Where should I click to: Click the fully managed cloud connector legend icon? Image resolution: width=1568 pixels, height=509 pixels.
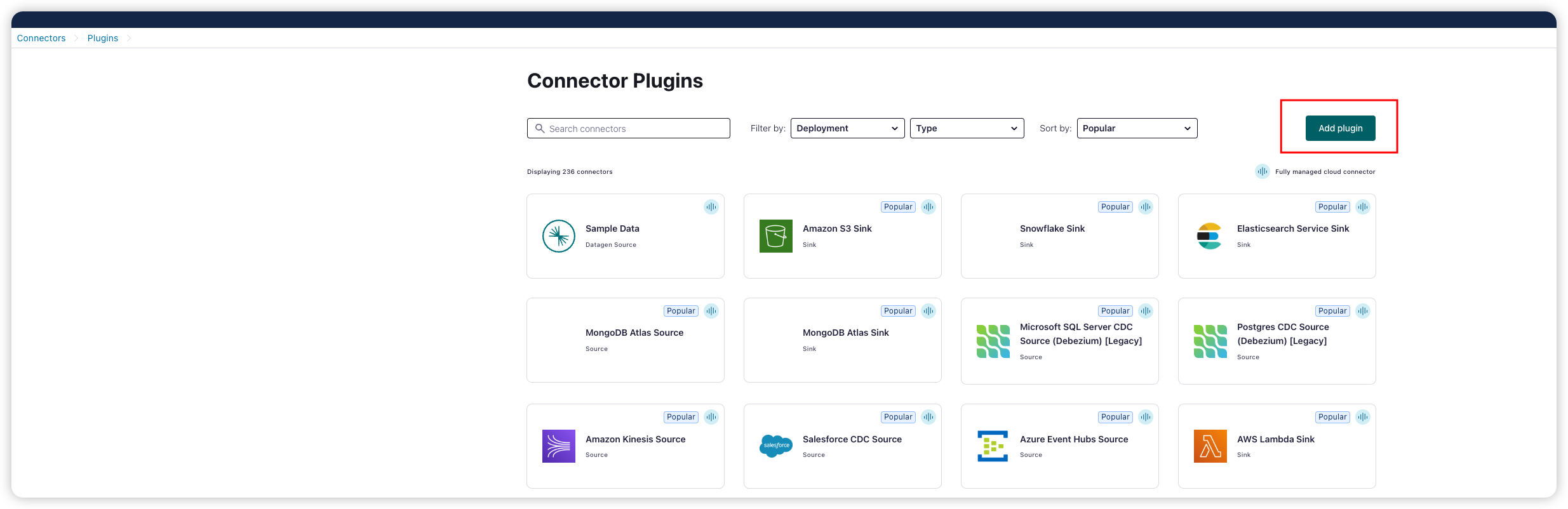pos(1263,171)
